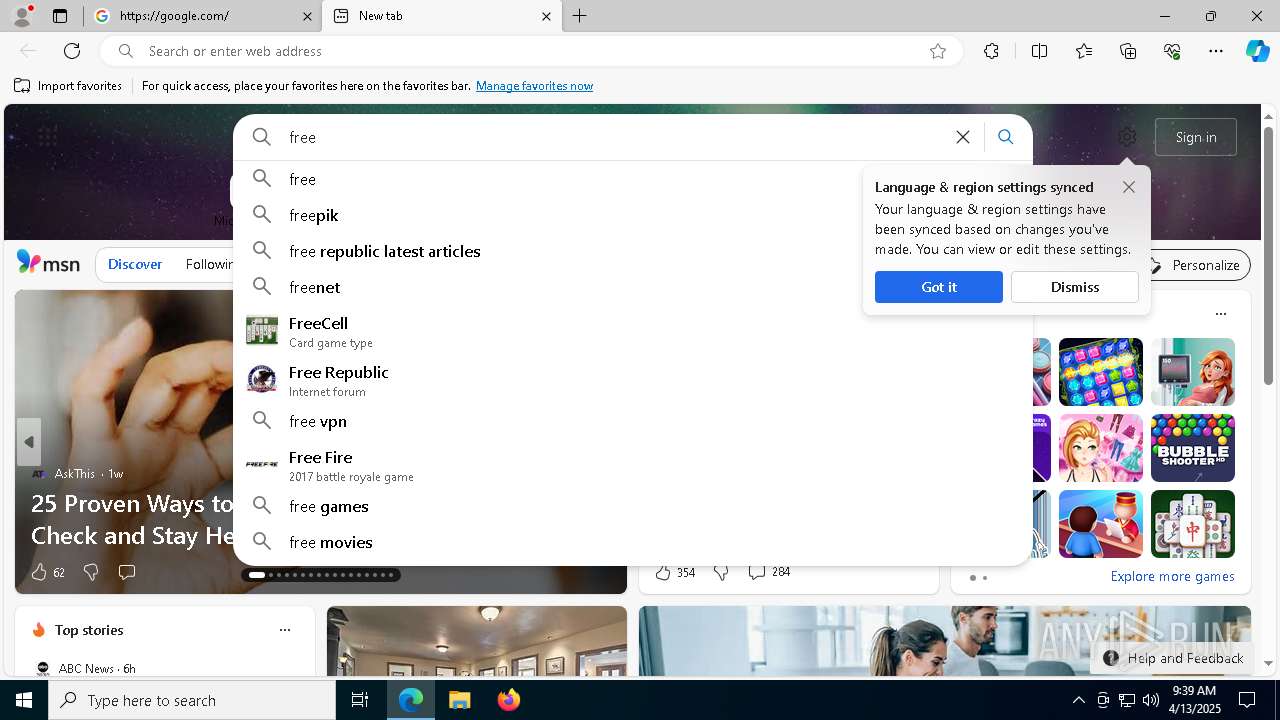Image resolution: width=1280 pixels, height=720 pixels.
Task: Click the taskbar search box
Action: [x=192, y=700]
